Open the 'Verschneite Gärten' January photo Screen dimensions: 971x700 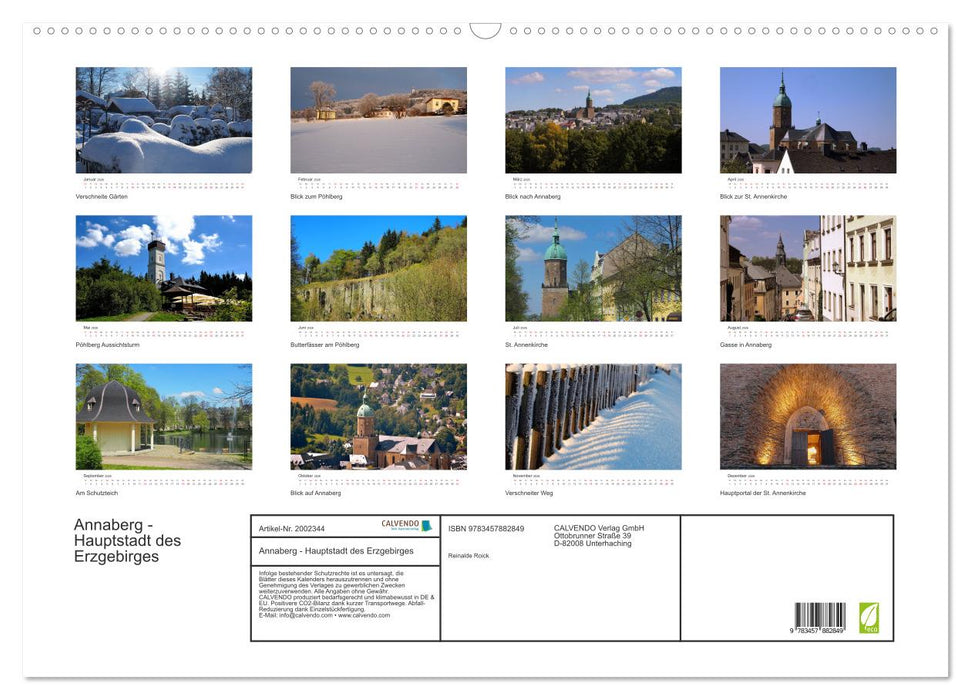coord(163,118)
